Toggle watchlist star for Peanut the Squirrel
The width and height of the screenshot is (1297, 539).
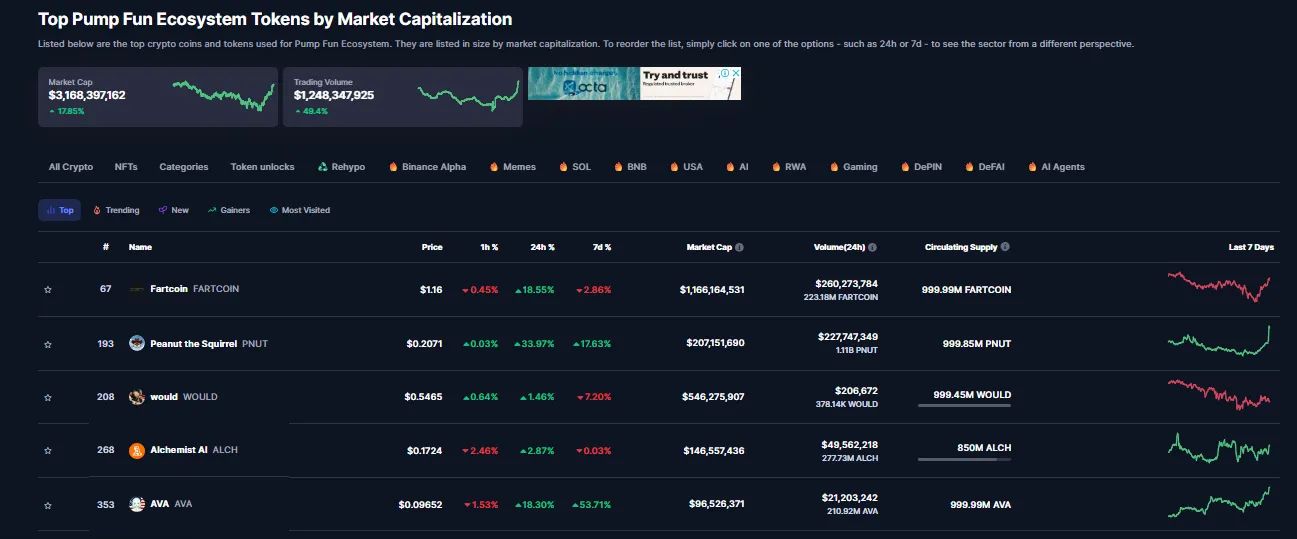click(47, 344)
